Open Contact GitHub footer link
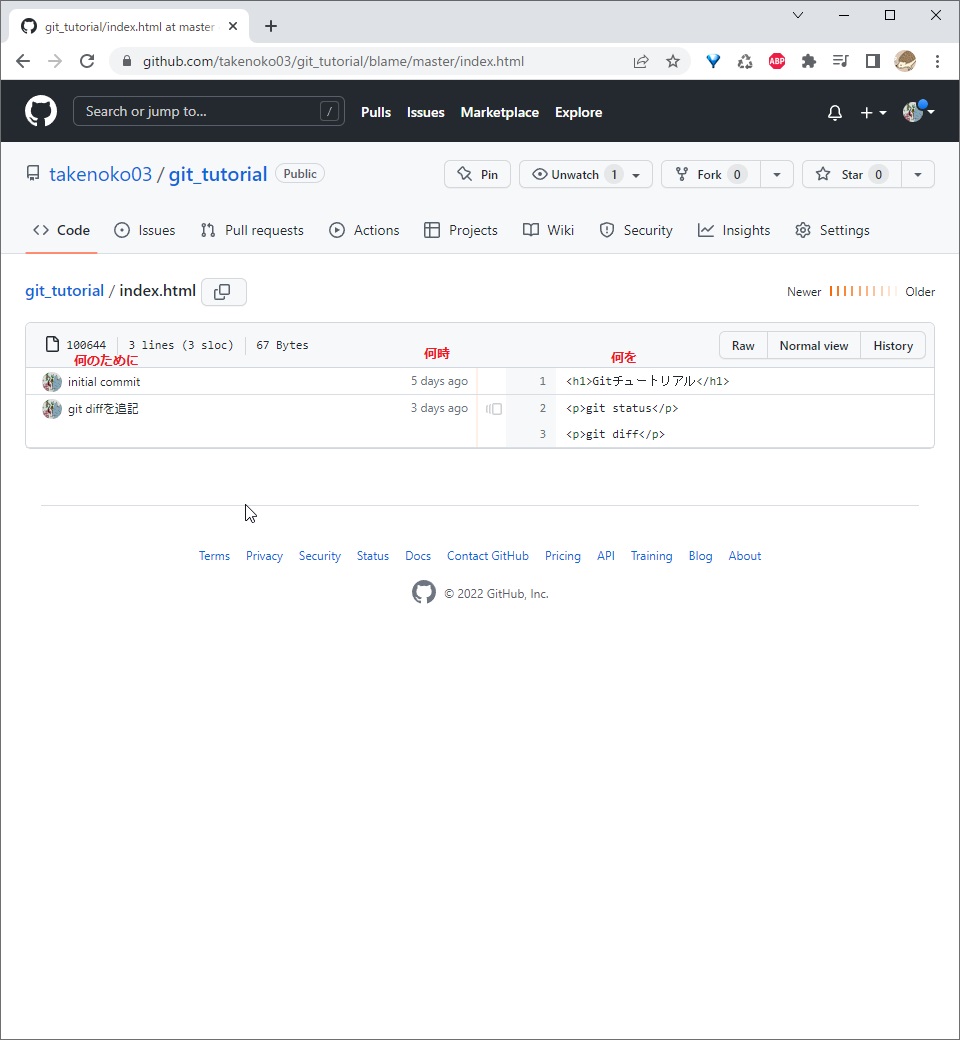960x1040 pixels. click(488, 556)
